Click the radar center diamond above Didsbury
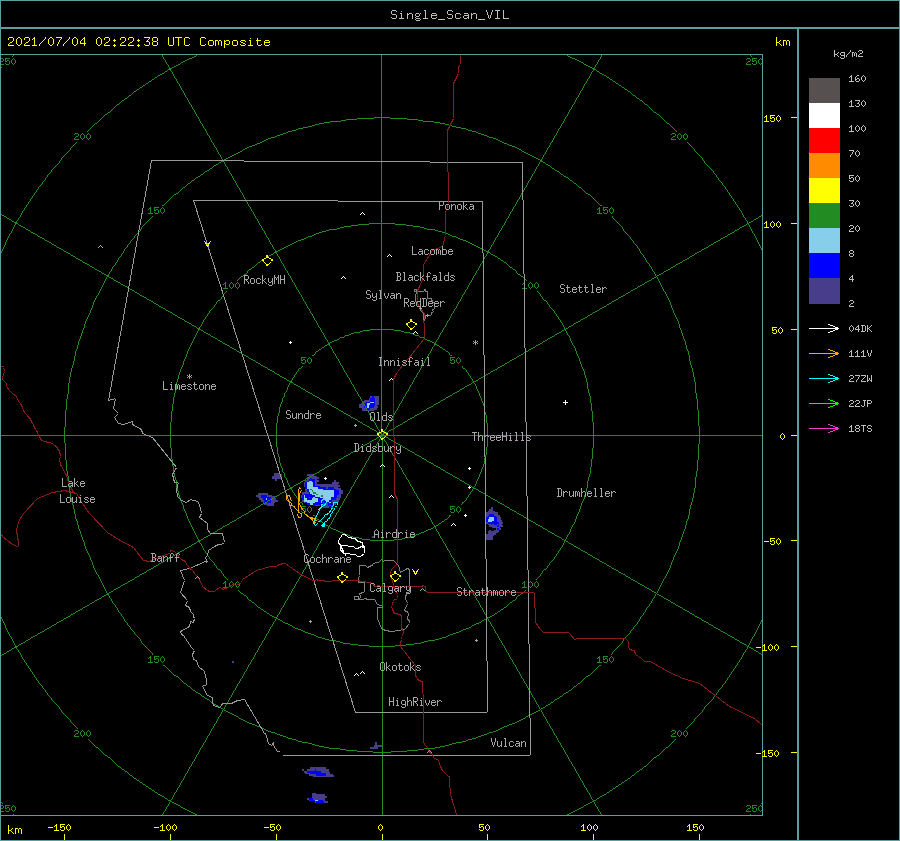The height and width of the screenshot is (841, 900). click(382, 435)
